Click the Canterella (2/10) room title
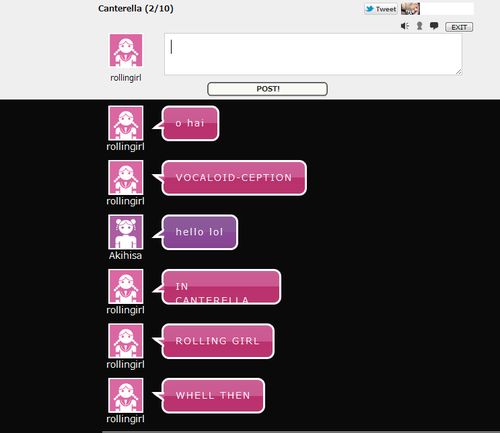The image size is (500, 433). click(x=136, y=8)
